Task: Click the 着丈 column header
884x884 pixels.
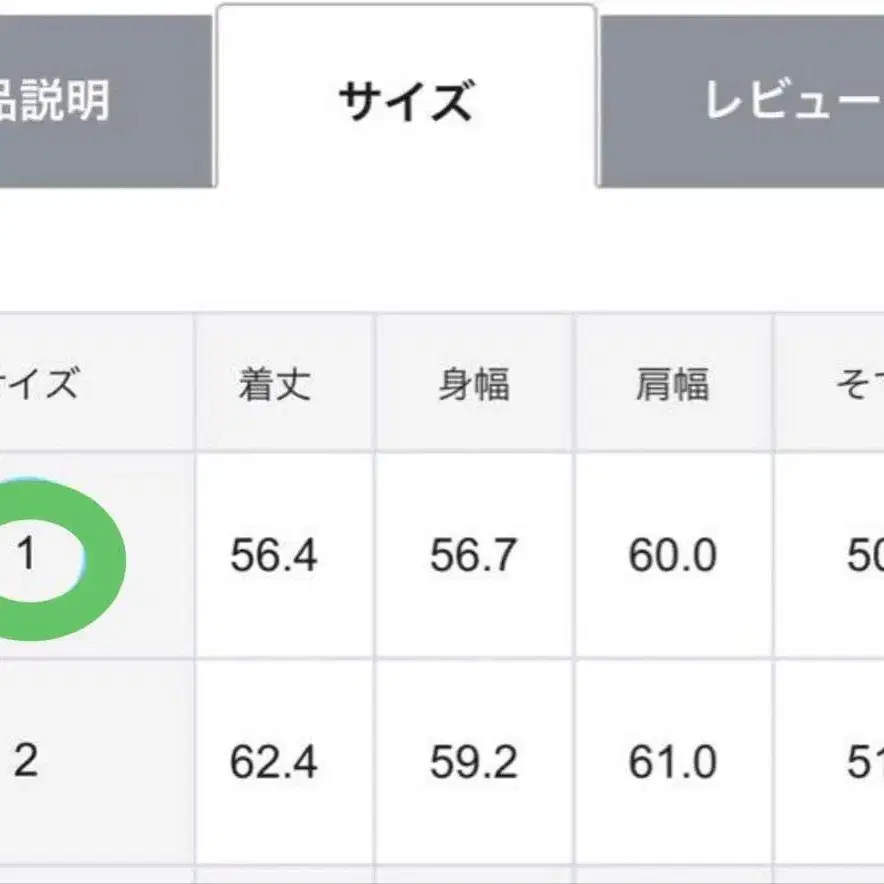Action: pyautogui.click(x=274, y=384)
